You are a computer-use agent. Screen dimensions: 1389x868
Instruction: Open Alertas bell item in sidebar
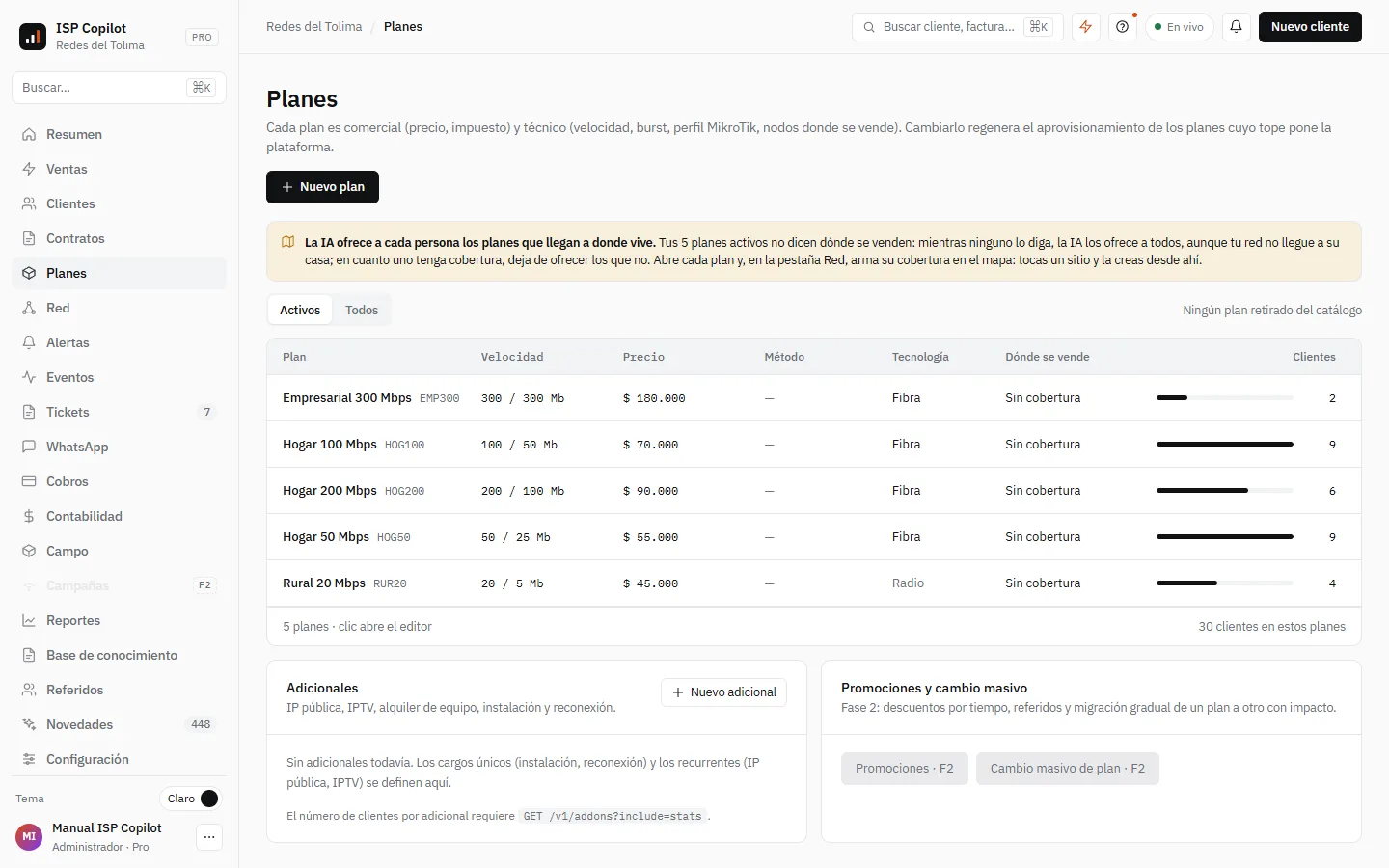click(119, 342)
